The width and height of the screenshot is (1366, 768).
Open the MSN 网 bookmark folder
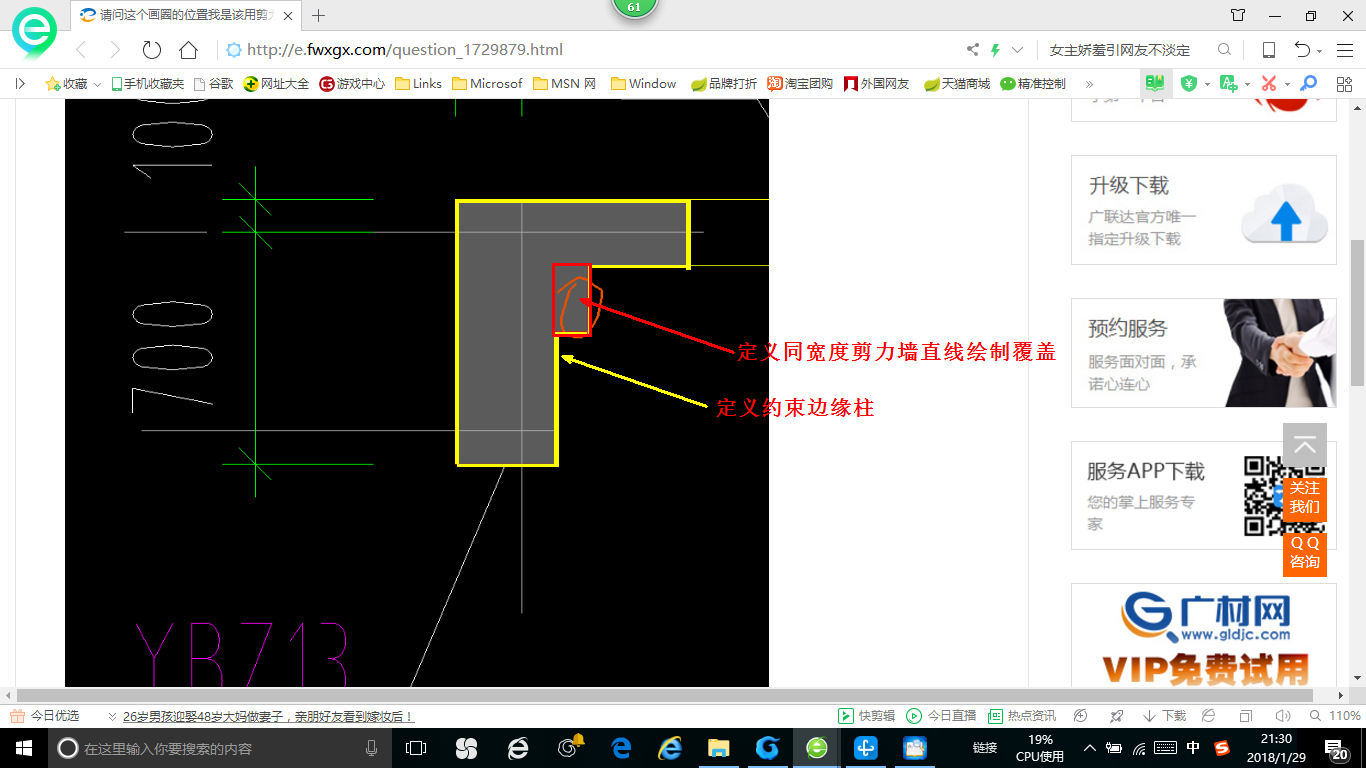point(564,84)
